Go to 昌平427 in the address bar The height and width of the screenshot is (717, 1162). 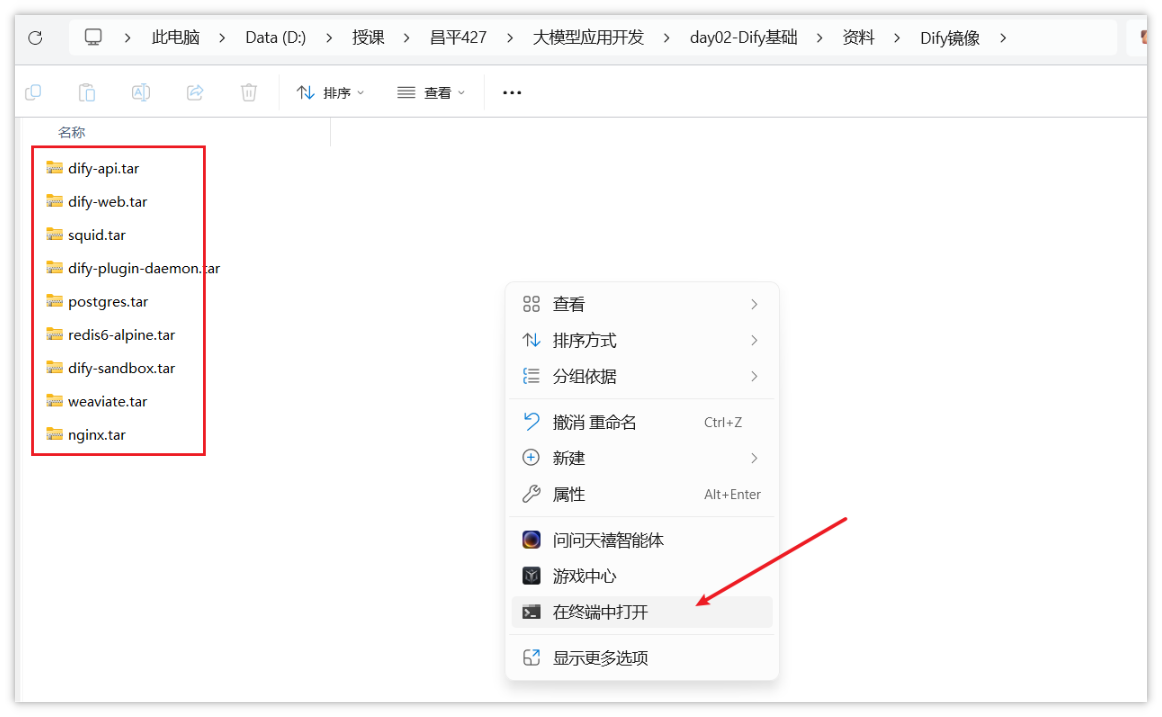coord(458,38)
